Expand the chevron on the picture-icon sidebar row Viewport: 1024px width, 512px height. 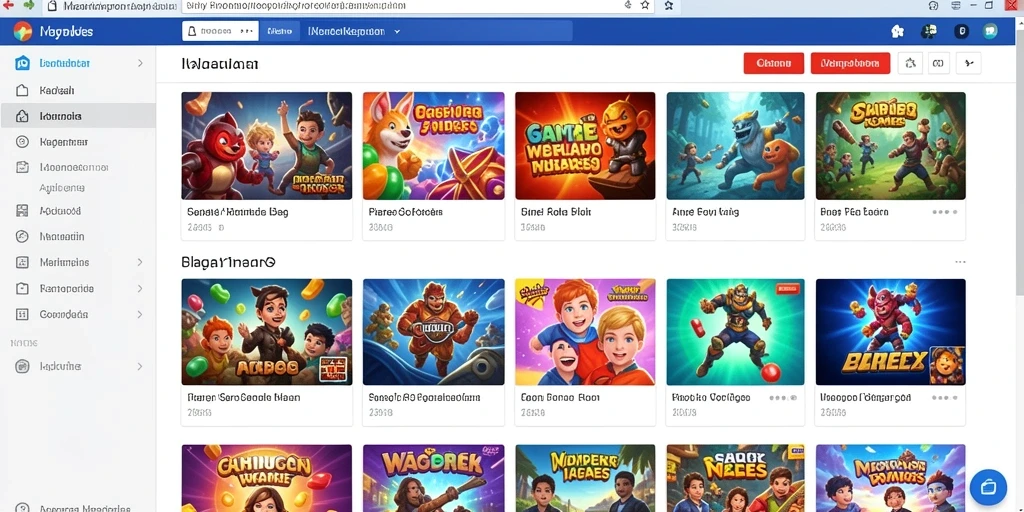140,262
